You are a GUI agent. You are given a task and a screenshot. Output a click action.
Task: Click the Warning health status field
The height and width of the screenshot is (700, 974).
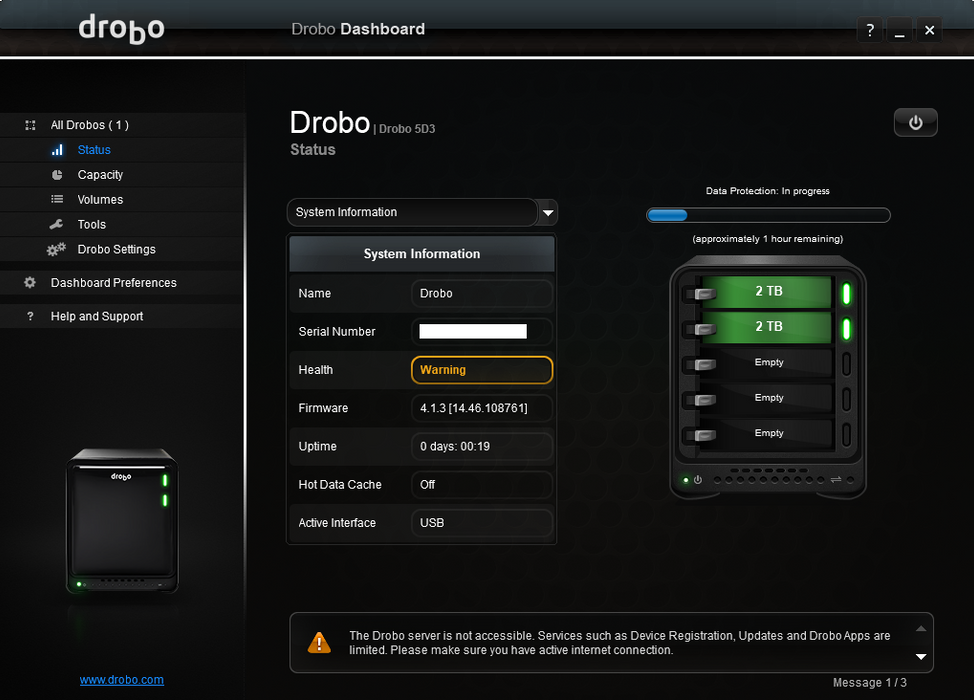(x=481, y=370)
